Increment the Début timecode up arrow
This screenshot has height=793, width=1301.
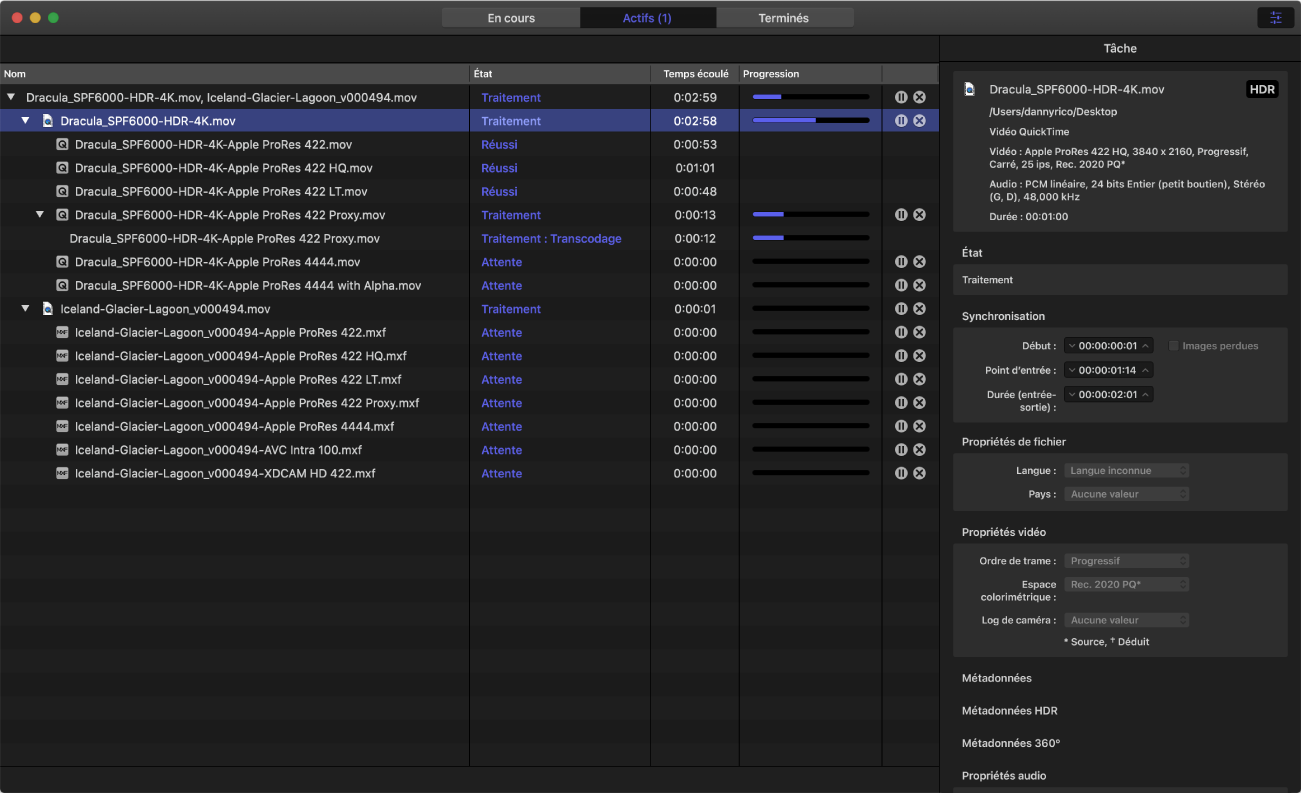1146,346
